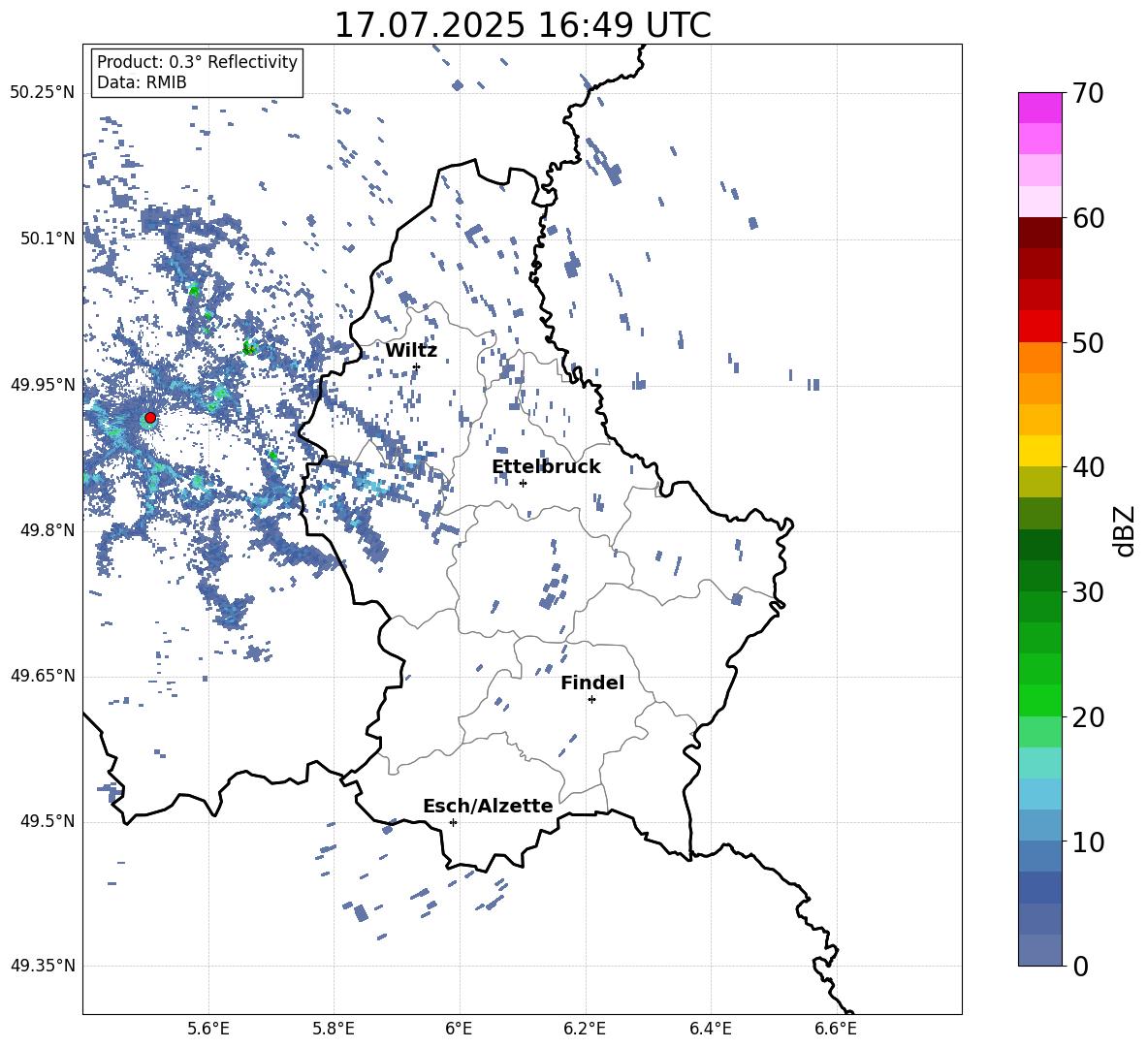This screenshot has width=1148, height=1048.
Task: Click the 6.4°E longitude label
Action: (710, 1029)
